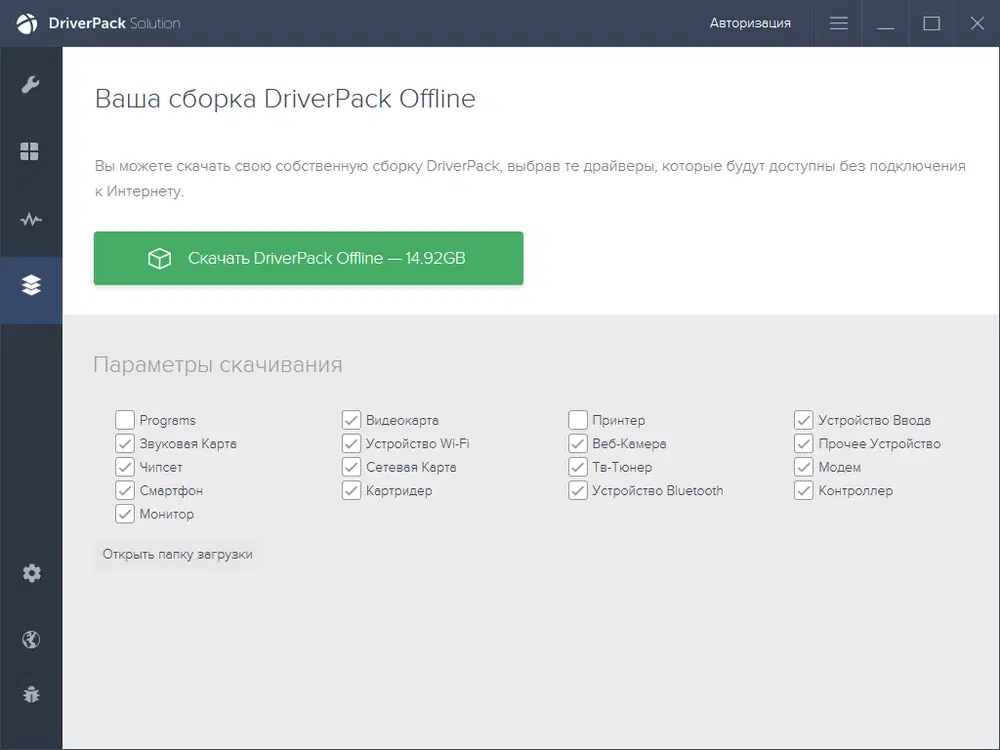Select the layers offline pack icon in sidebar

click(x=31, y=285)
